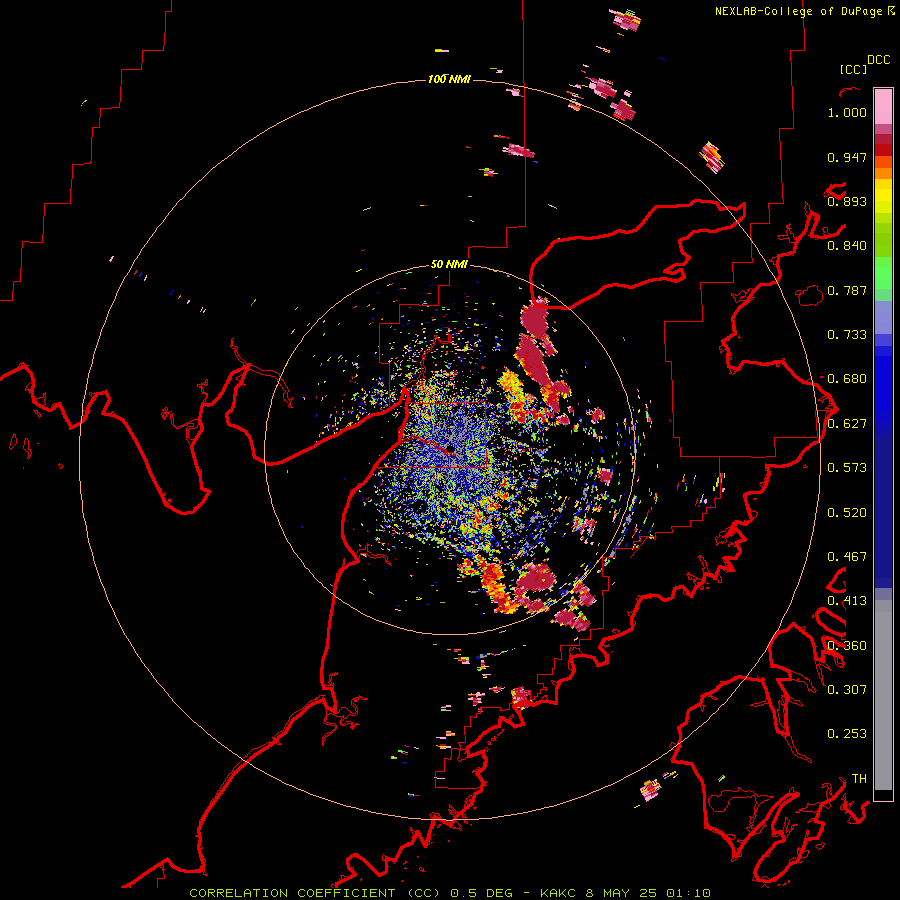
Task: Click the 0.627 scale value
Action: pos(847,424)
